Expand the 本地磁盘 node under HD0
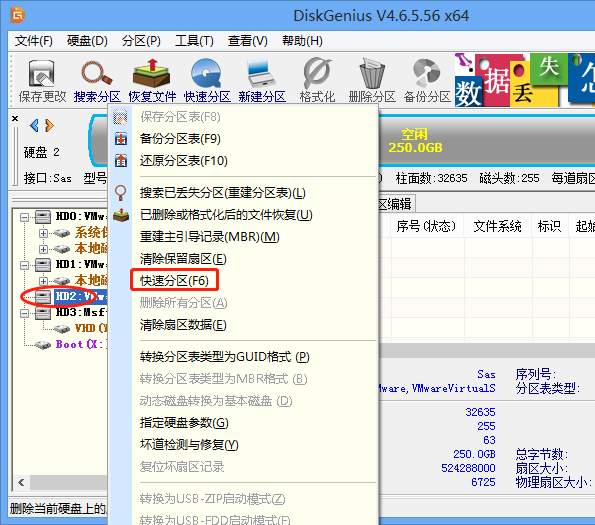This screenshot has width=595, height=525. click(43, 249)
